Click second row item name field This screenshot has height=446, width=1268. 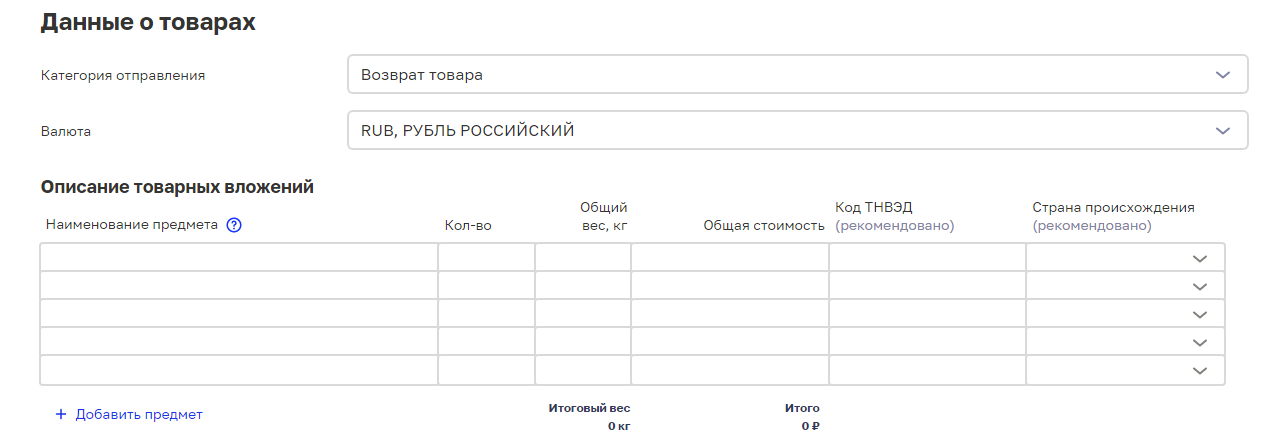coord(239,285)
